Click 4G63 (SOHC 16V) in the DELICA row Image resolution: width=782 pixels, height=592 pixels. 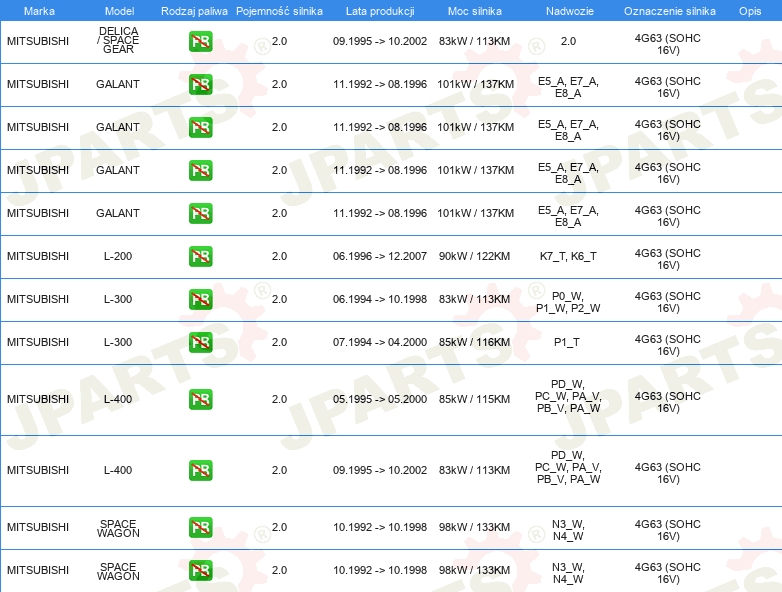point(668,44)
